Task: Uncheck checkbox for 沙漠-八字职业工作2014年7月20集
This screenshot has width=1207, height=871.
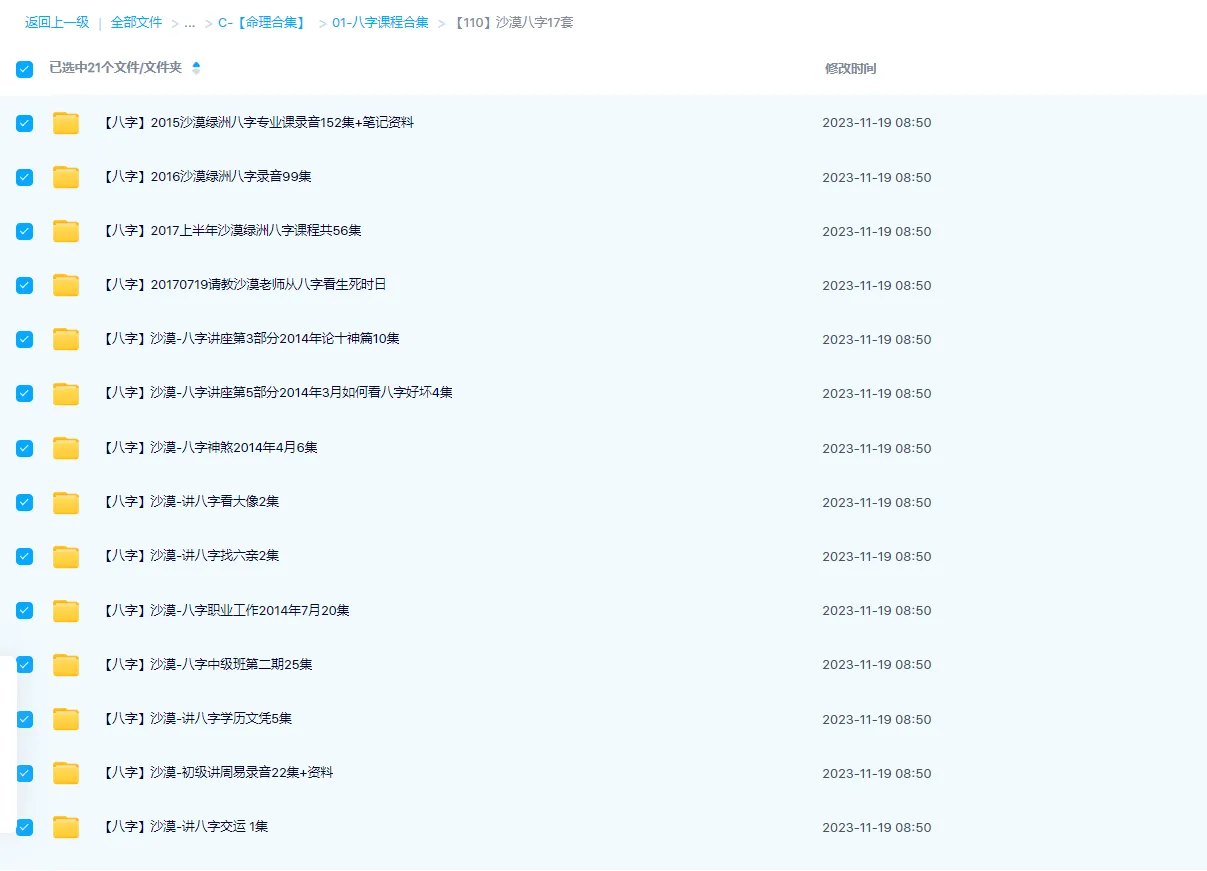Action: (x=24, y=610)
